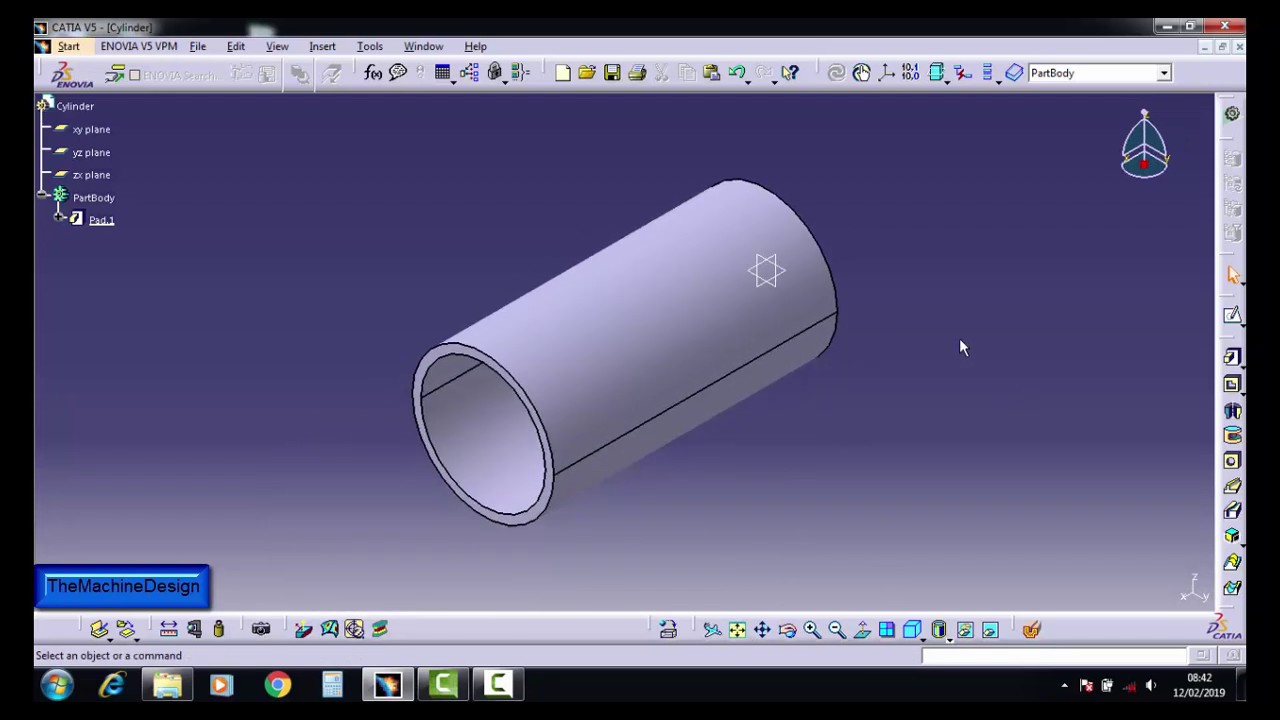Undo the last action with the Undo icon
Screen dimensions: 1280x720
737,73
